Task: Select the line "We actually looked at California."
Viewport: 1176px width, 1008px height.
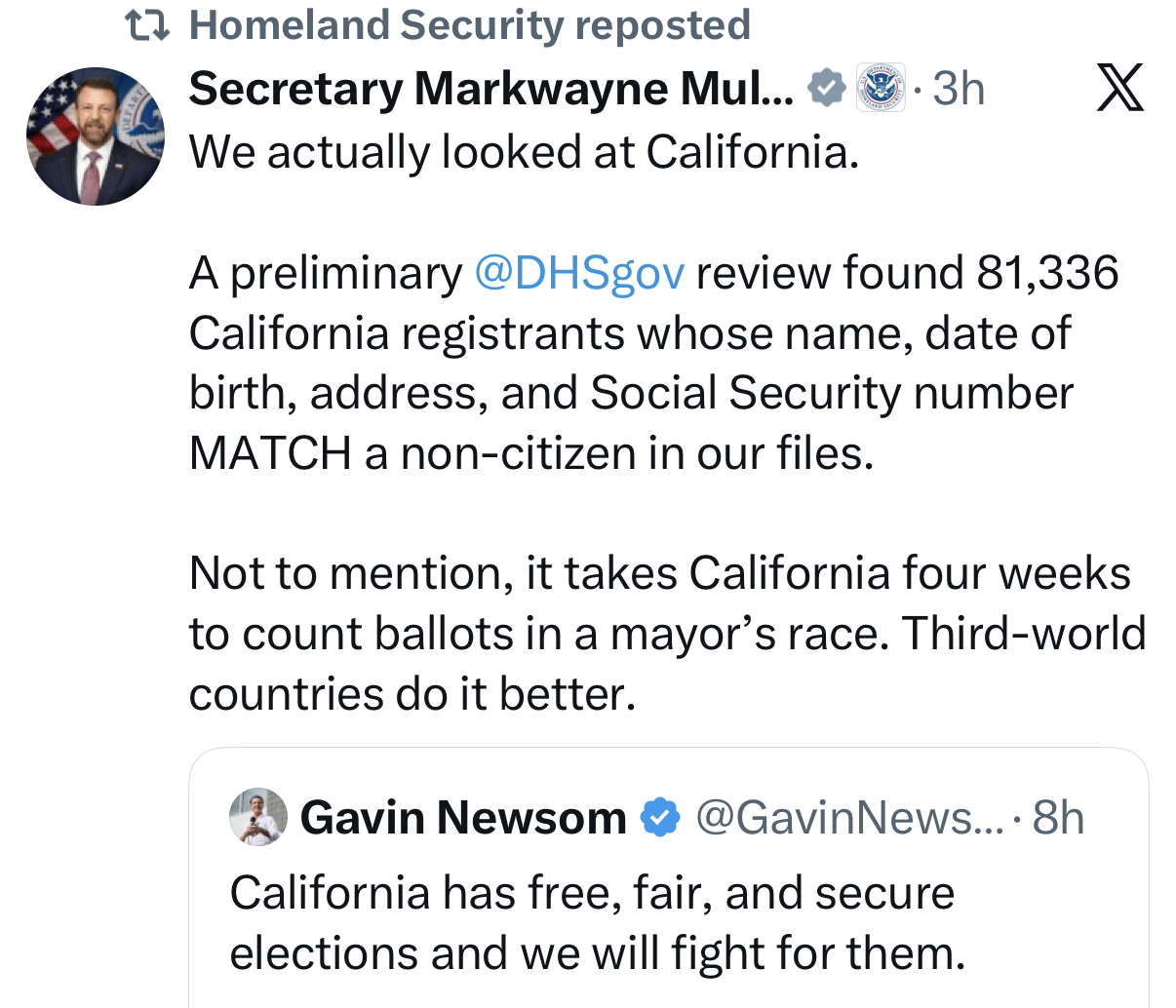Action: point(525,152)
